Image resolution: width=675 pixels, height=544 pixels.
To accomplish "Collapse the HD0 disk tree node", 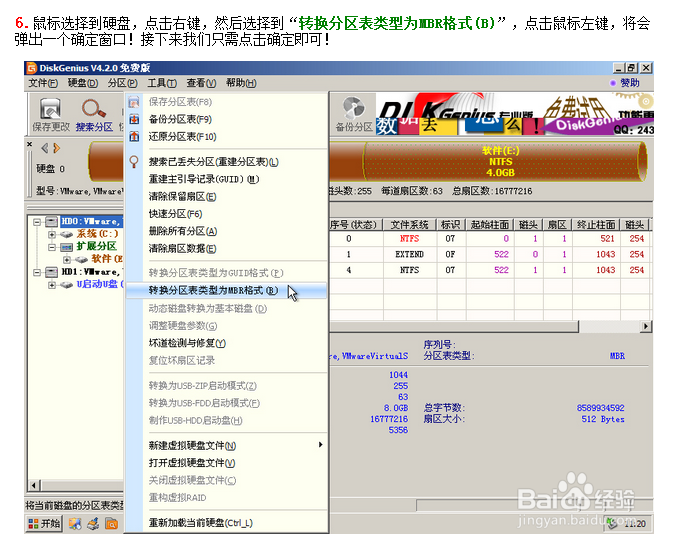I will (x=37, y=222).
